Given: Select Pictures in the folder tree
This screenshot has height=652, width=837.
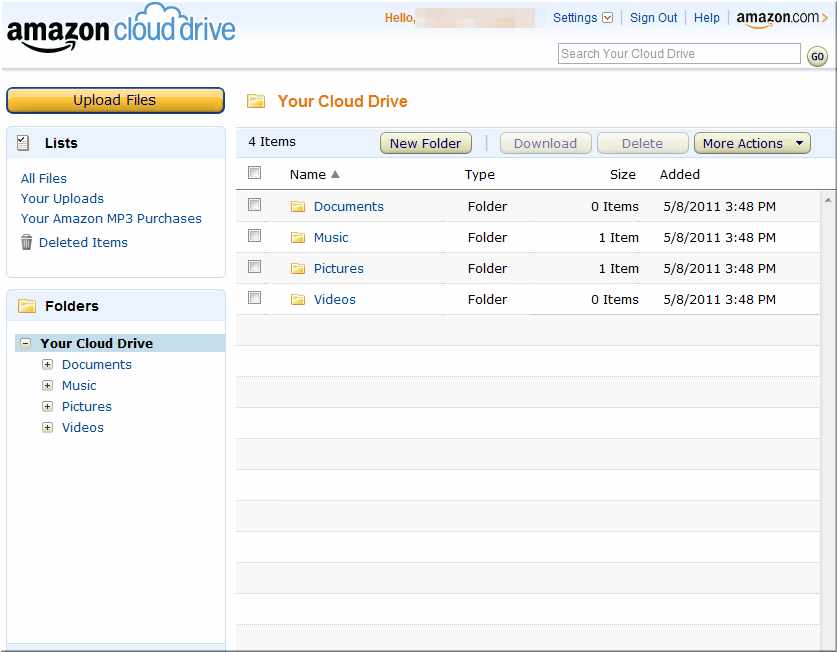Looking at the screenshot, I should 86,407.
